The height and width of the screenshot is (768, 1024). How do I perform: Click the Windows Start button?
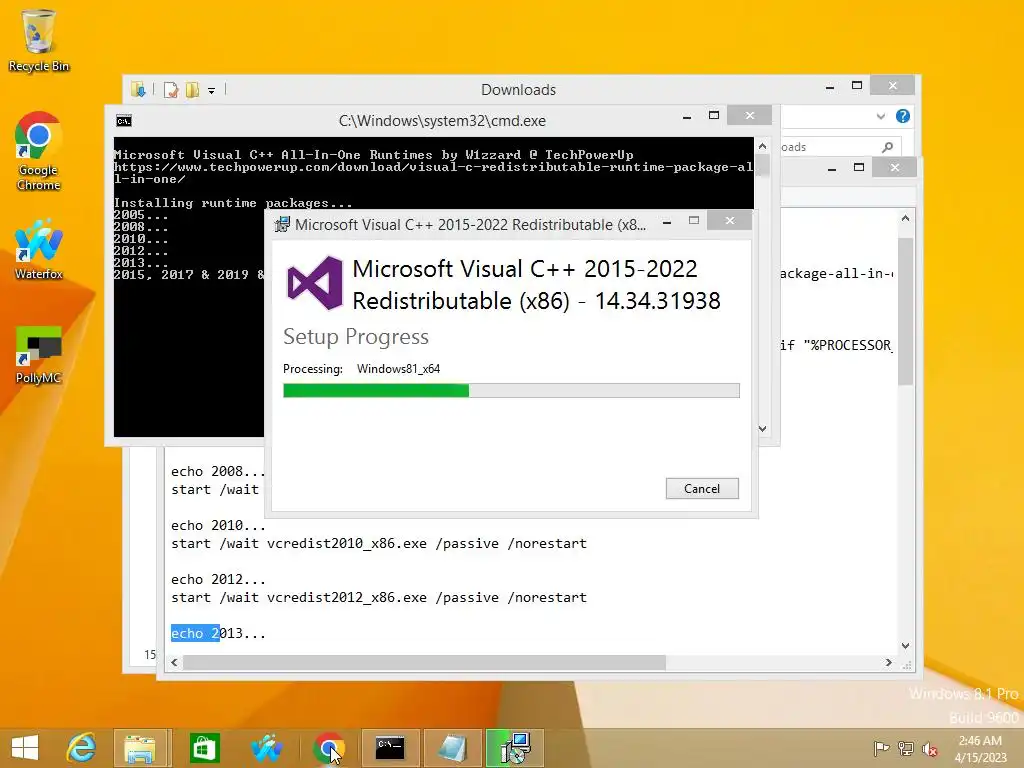25,748
